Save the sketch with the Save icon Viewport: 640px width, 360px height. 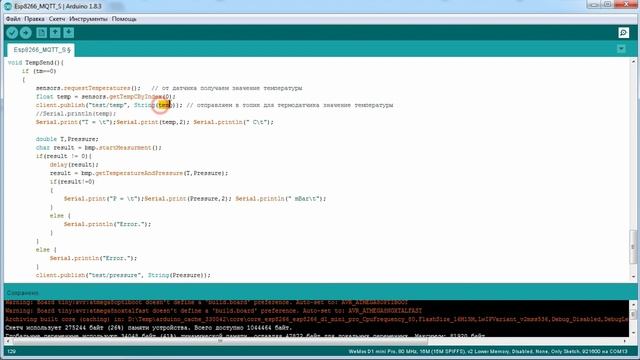coord(69,33)
